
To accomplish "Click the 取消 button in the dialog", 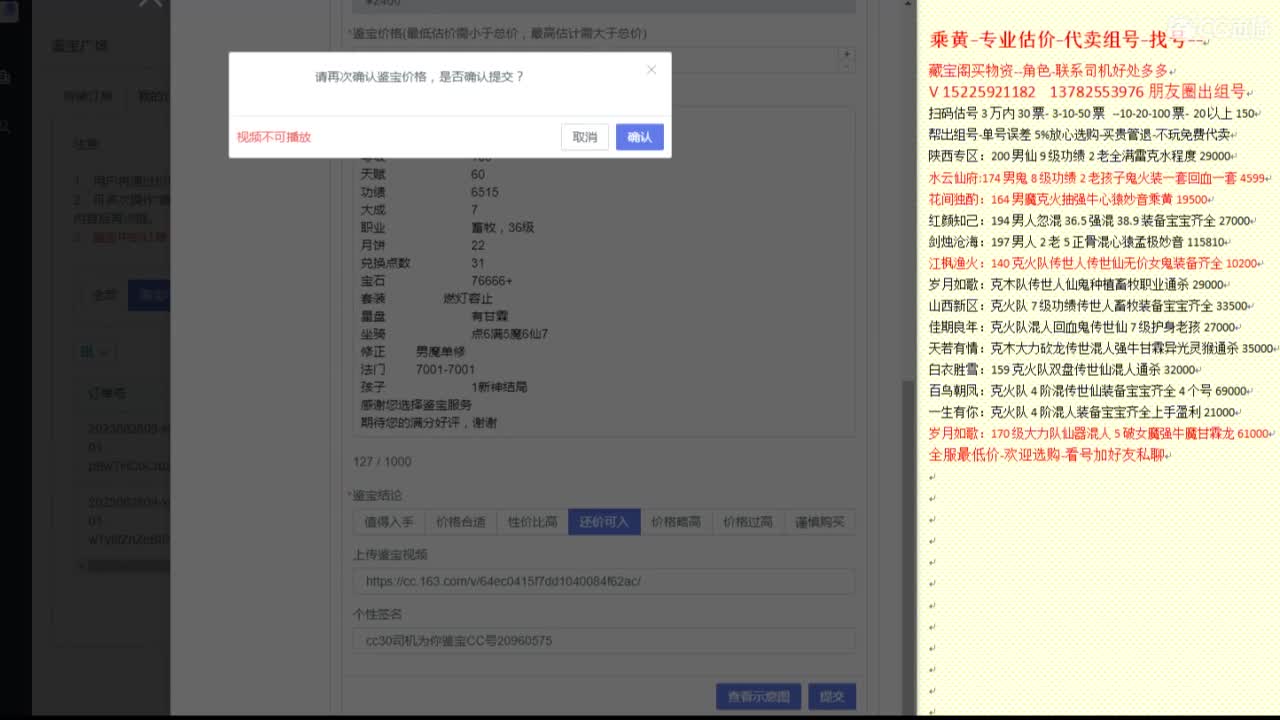I will (x=585, y=137).
